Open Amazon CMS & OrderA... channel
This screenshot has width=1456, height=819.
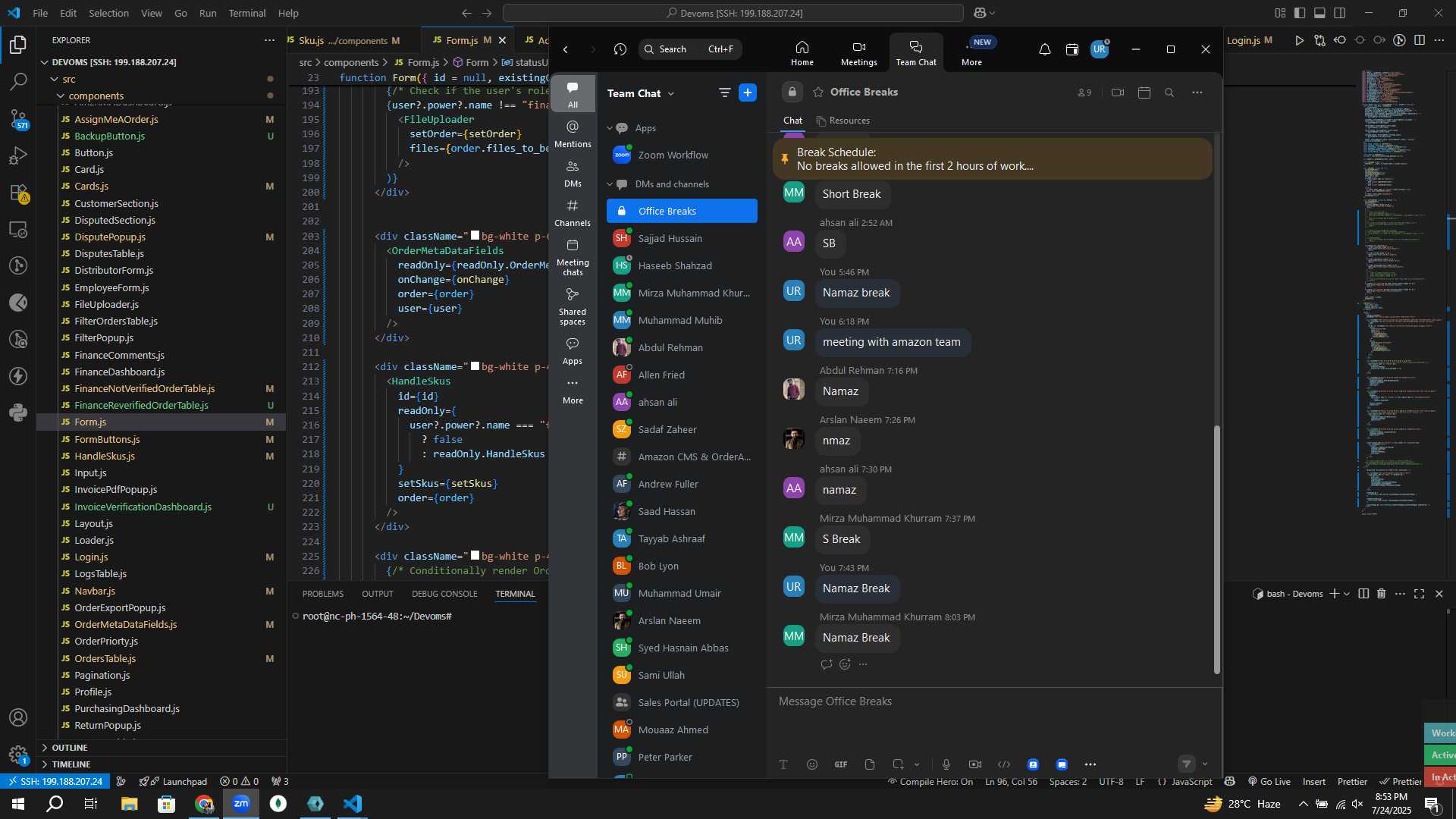pyautogui.click(x=682, y=457)
